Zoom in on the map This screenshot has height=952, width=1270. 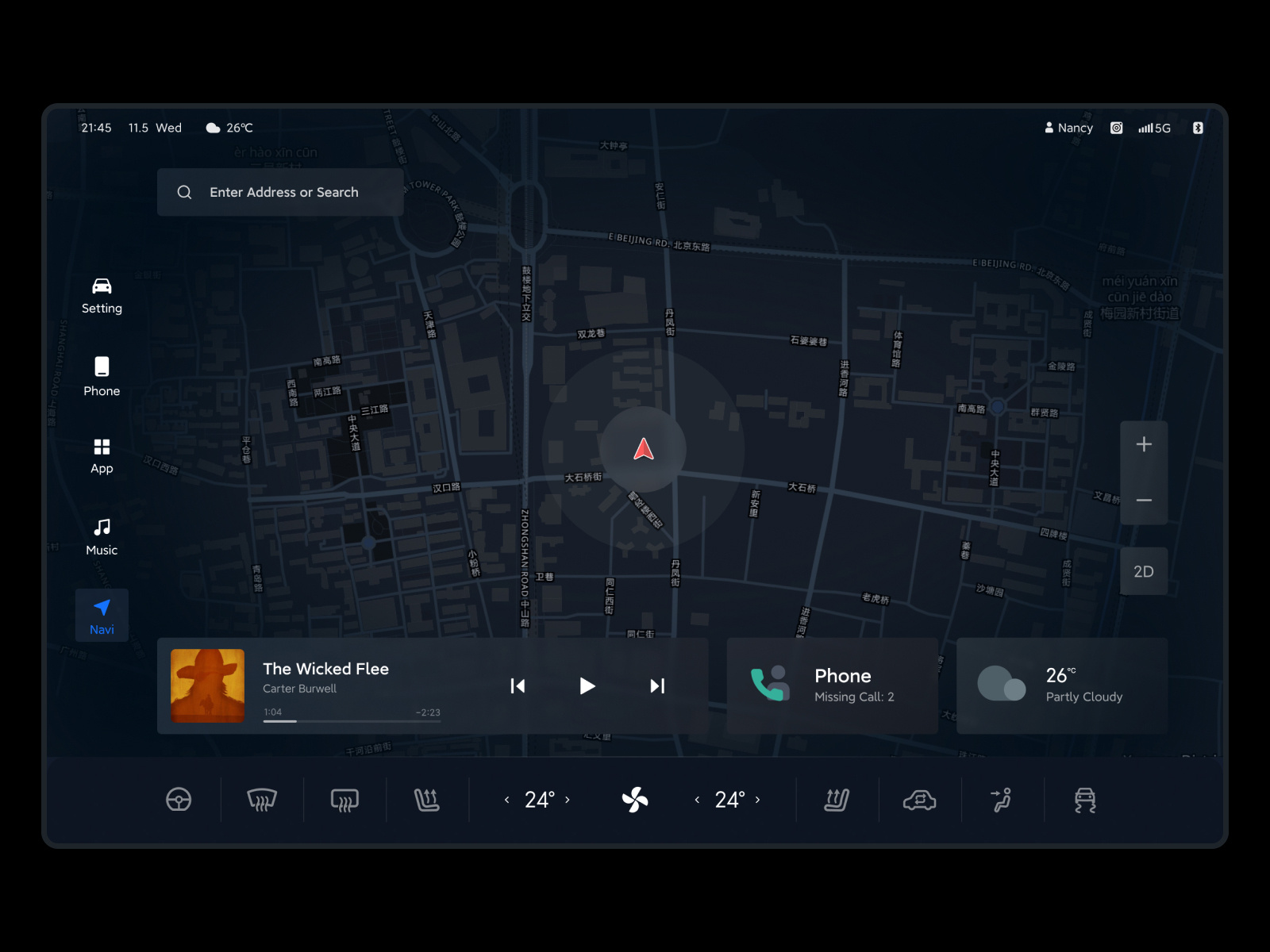coord(1144,443)
